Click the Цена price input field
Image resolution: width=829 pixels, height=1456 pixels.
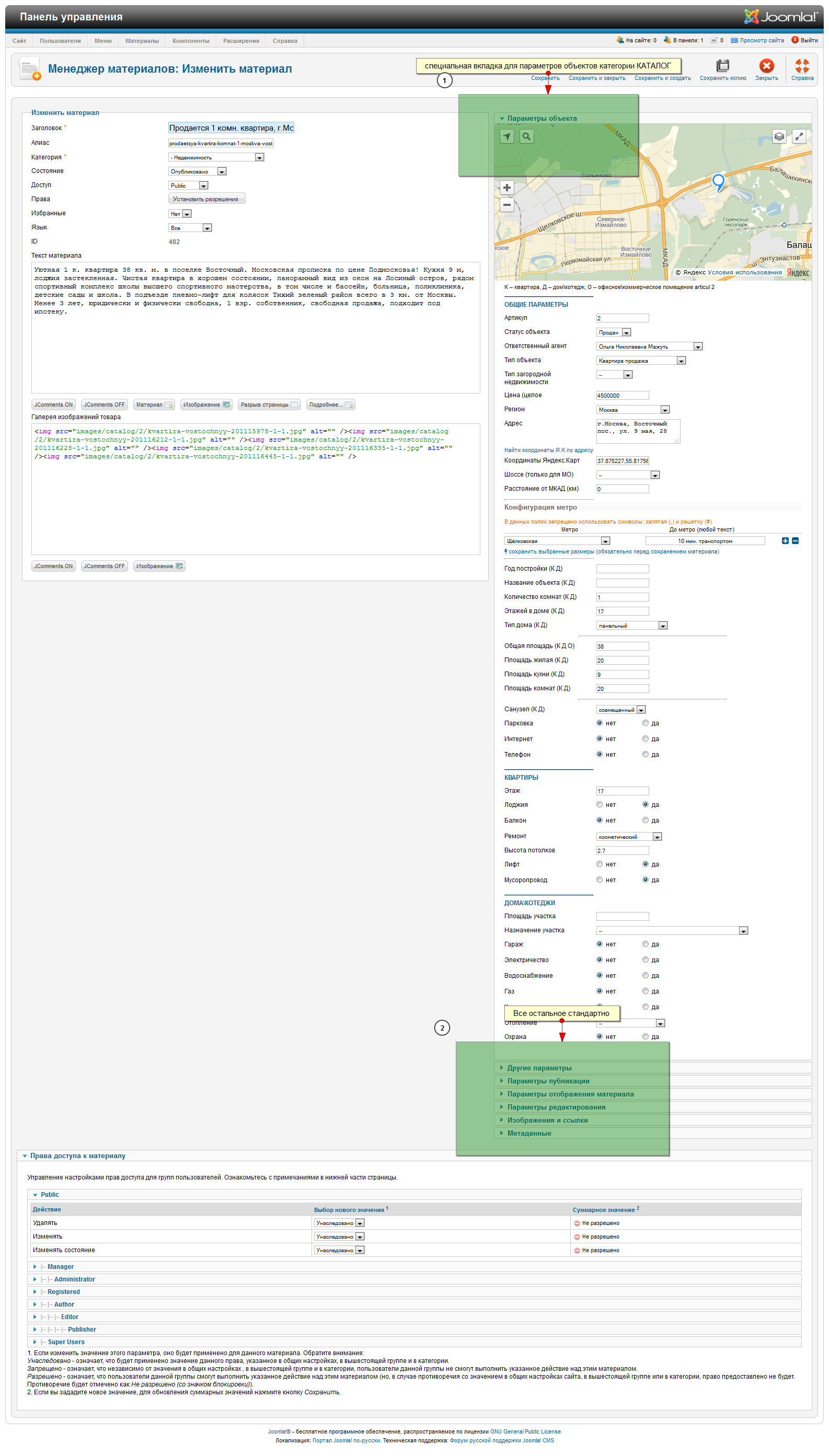tap(623, 396)
